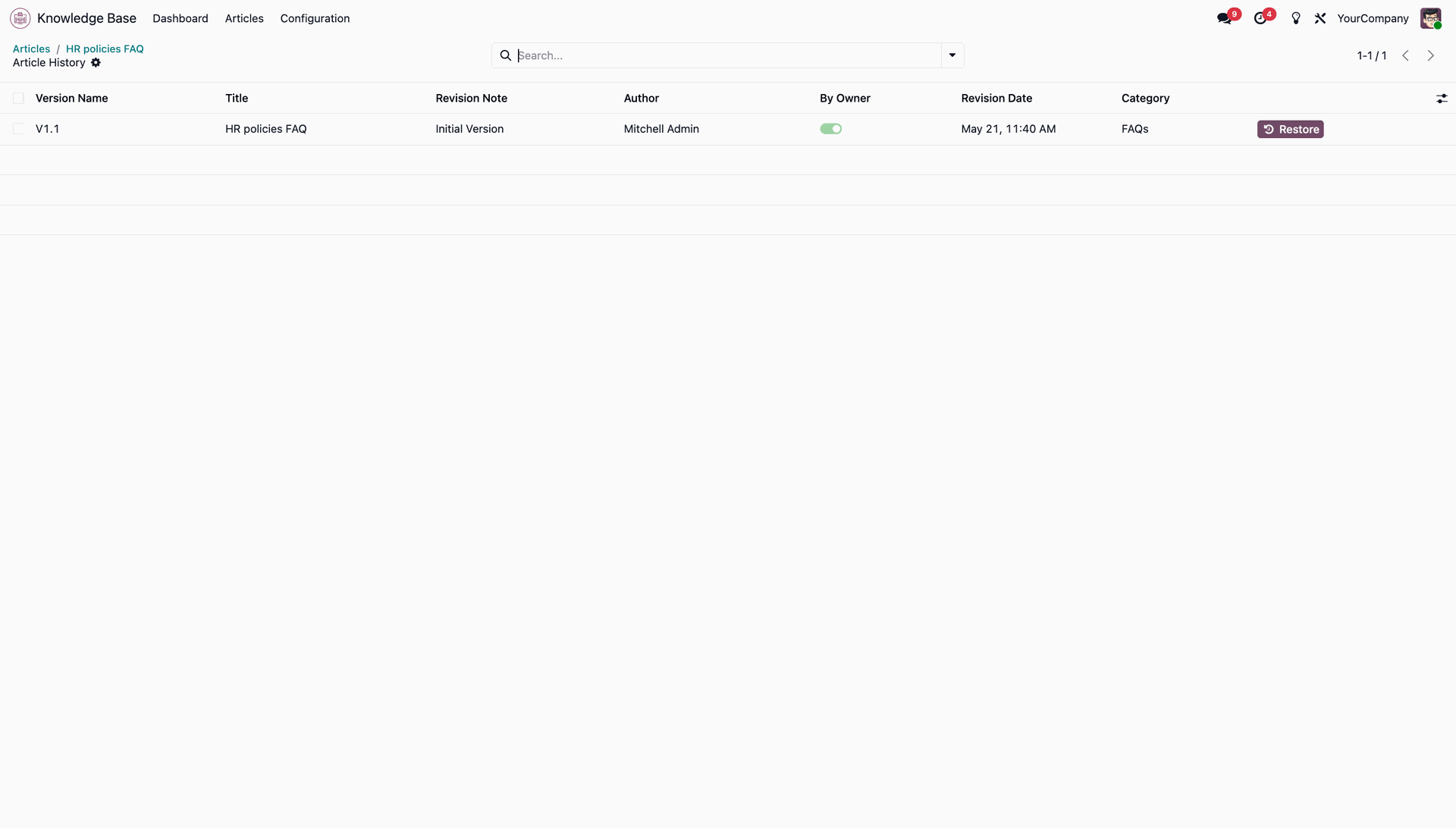This screenshot has height=828, width=1456.
Task: Restore version V1.1
Action: click(x=1290, y=130)
